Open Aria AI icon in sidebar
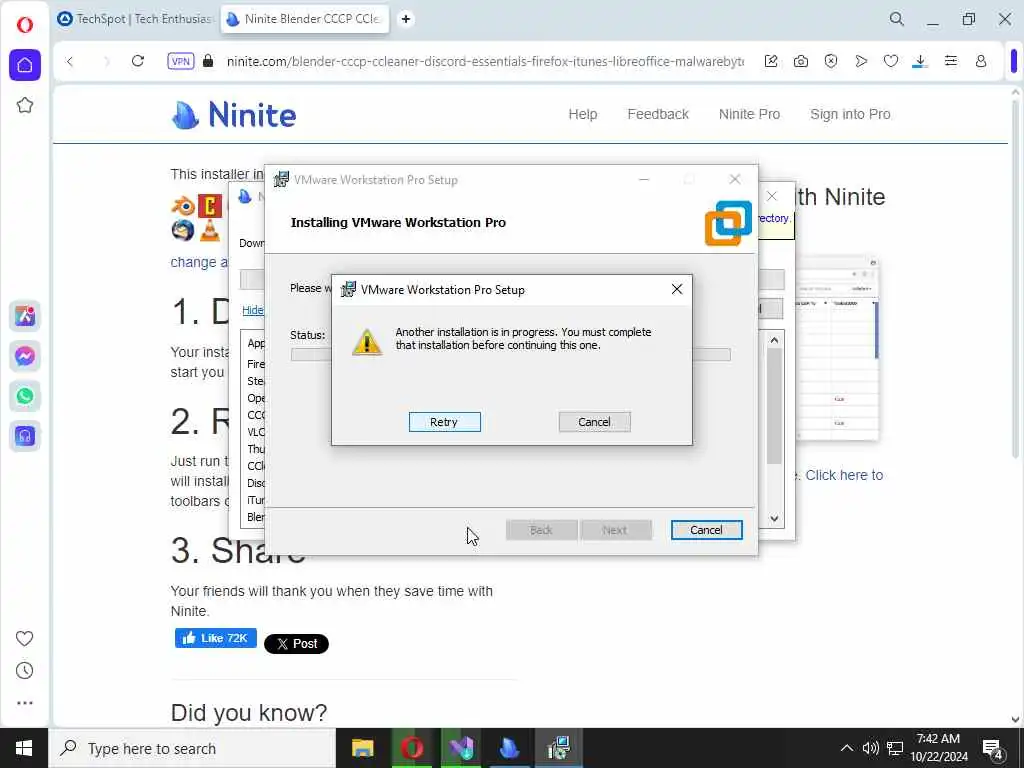 coord(25,316)
